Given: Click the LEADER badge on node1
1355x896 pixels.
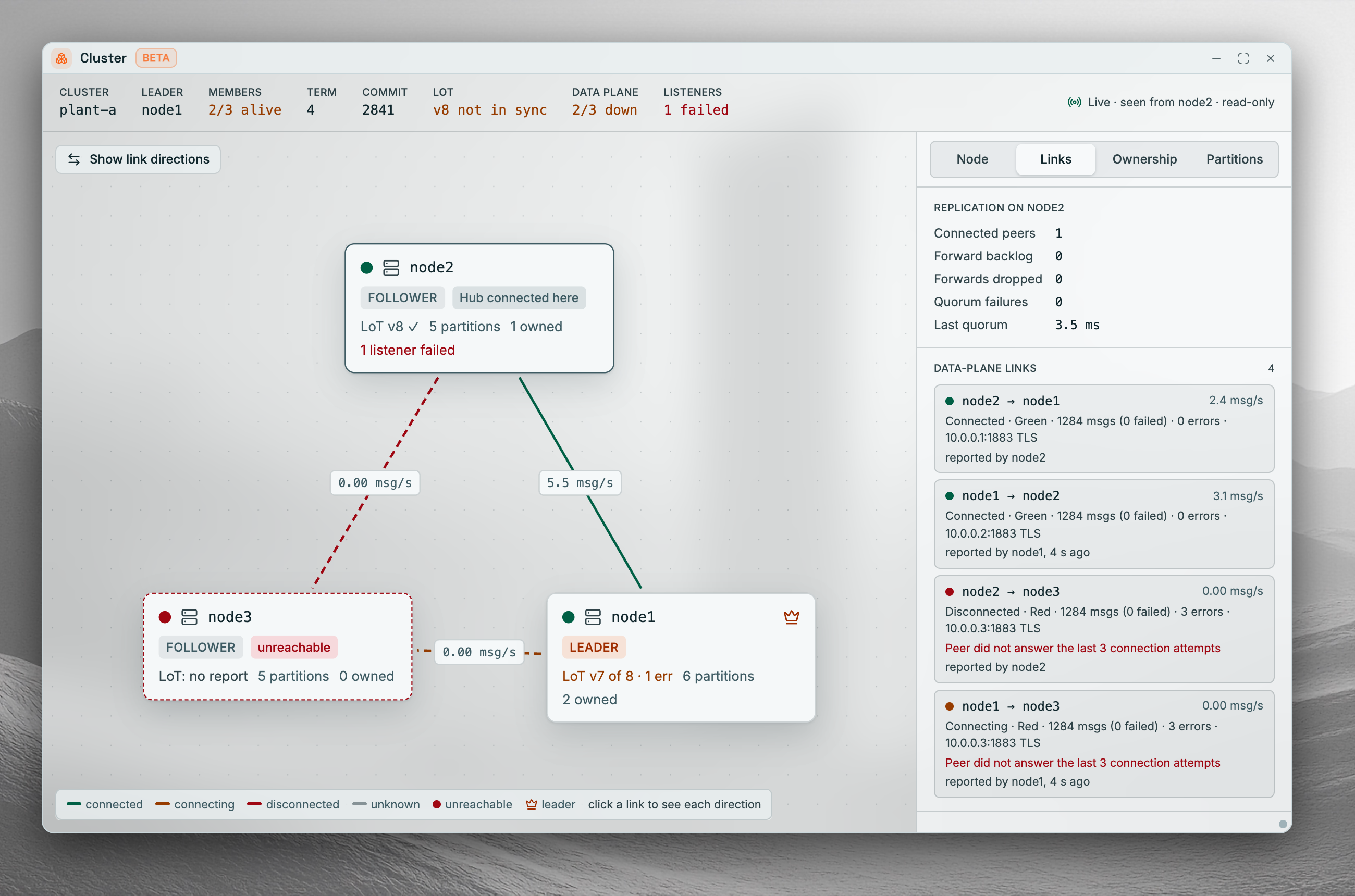Looking at the screenshot, I should coord(594,648).
